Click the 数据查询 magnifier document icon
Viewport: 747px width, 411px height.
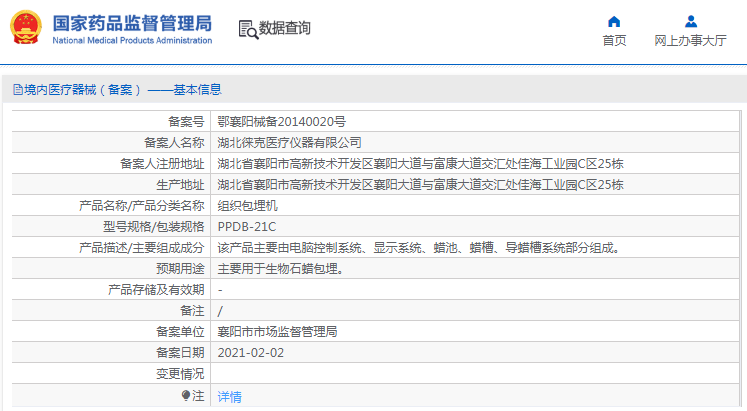(247, 29)
